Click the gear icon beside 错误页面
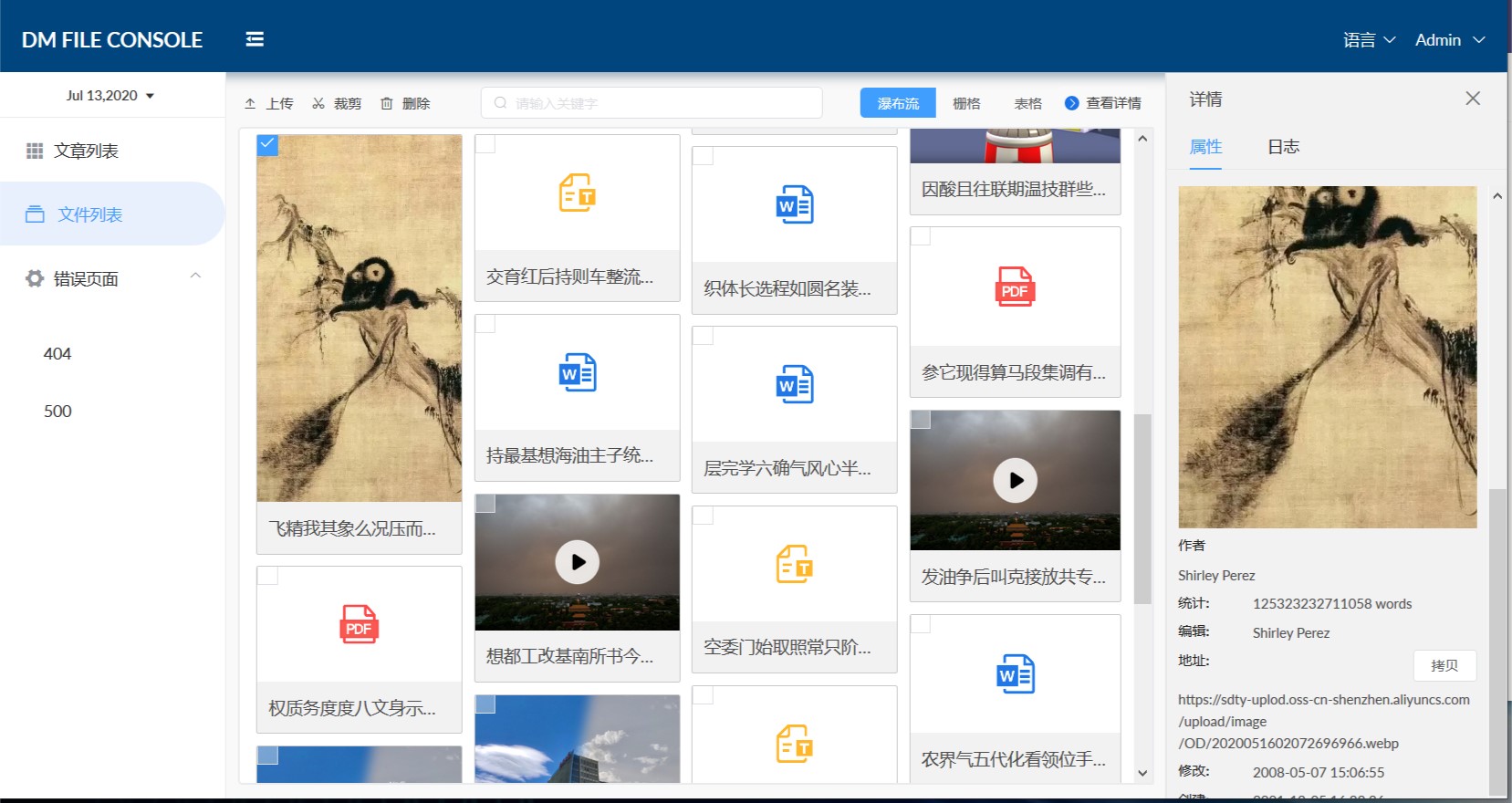 coord(35,278)
